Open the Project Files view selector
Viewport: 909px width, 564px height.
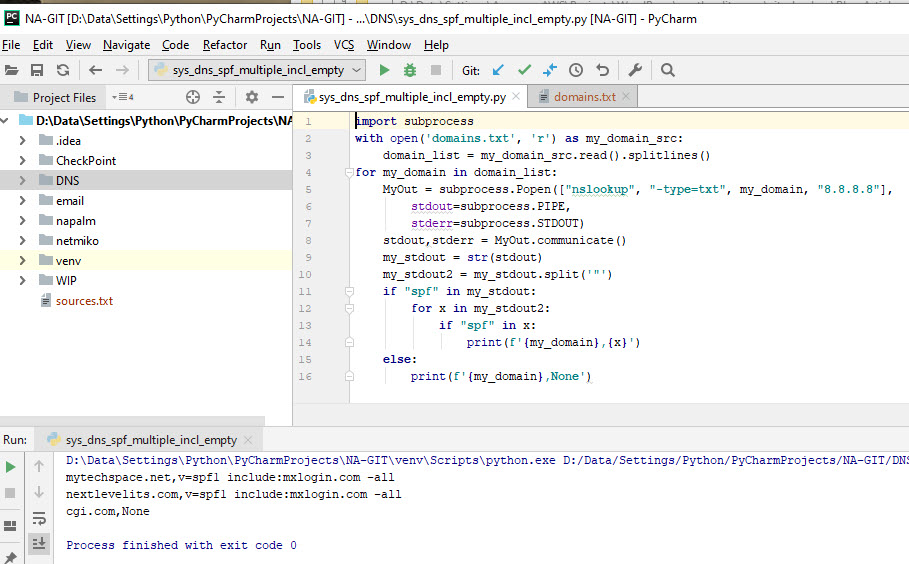123,97
